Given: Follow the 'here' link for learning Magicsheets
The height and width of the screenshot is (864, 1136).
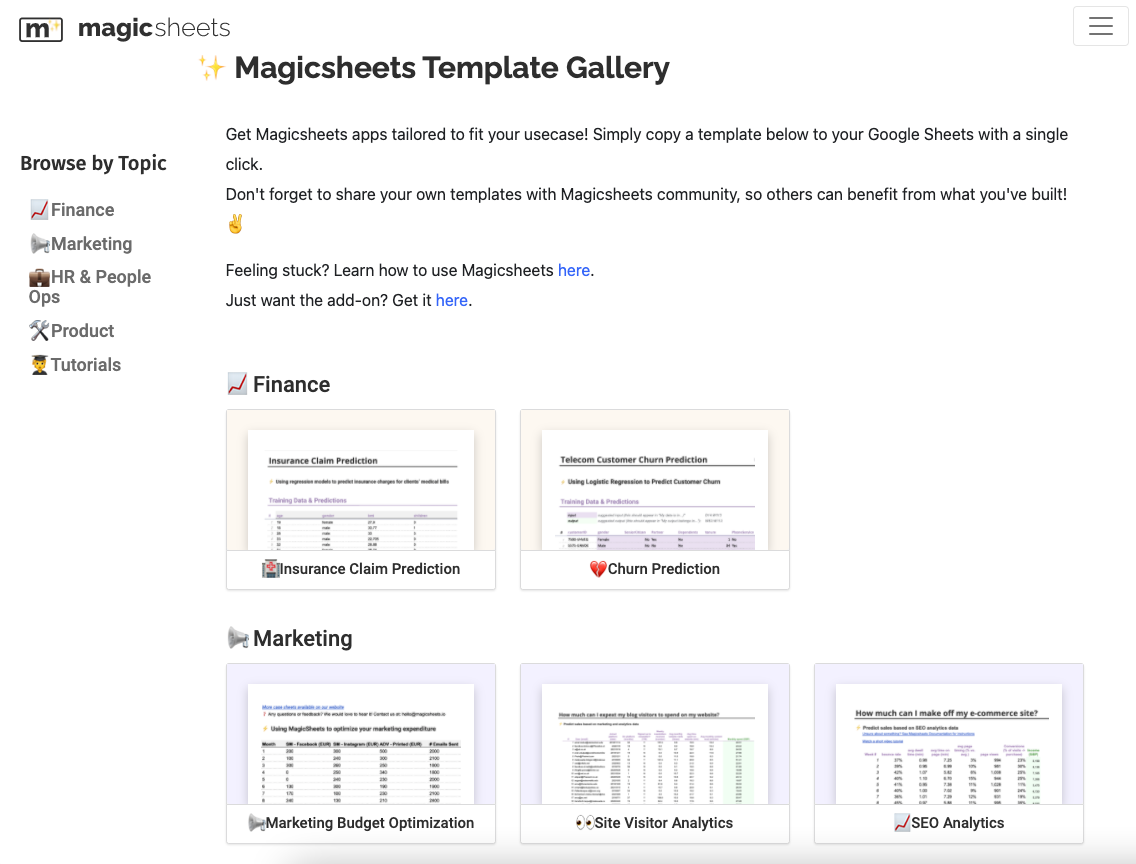Looking at the screenshot, I should 573,270.
